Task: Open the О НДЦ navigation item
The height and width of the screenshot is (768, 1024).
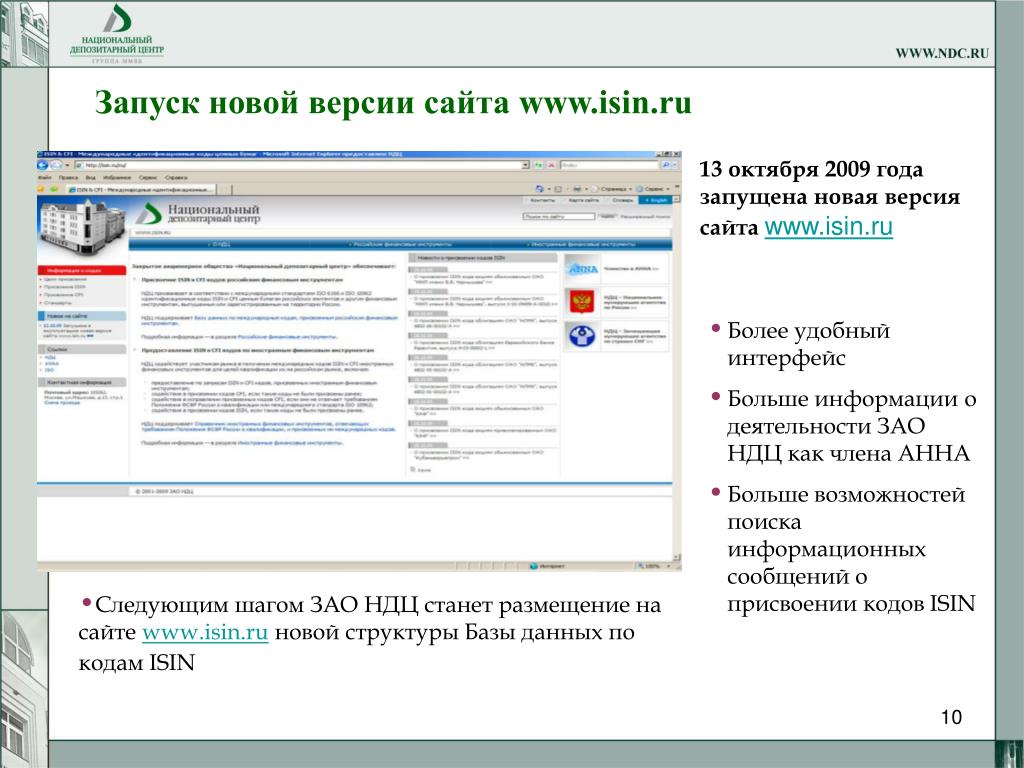Action: pyautogui.click(x=221, y=244)
